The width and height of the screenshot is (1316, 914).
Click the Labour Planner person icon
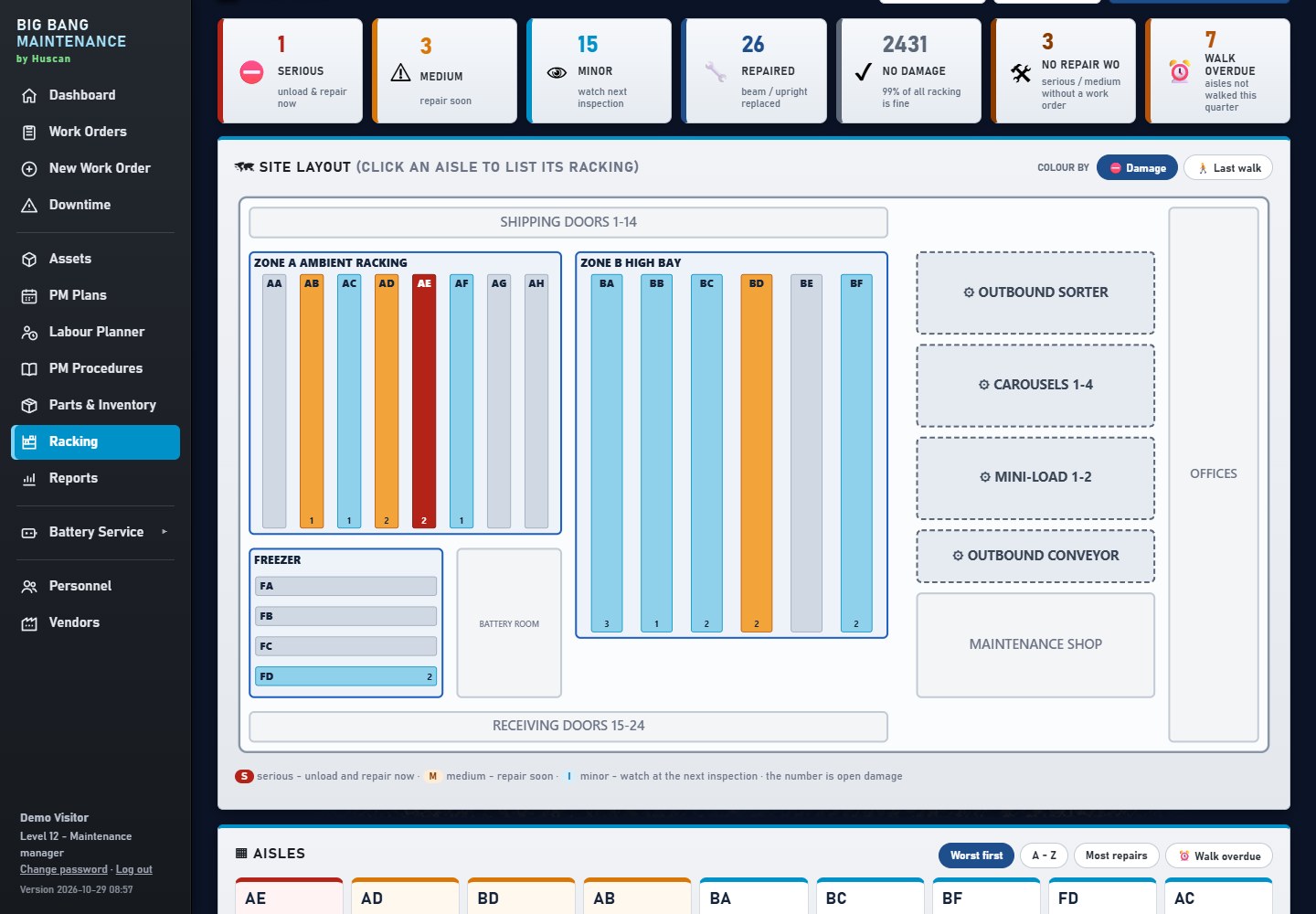[x=29, y=332]
